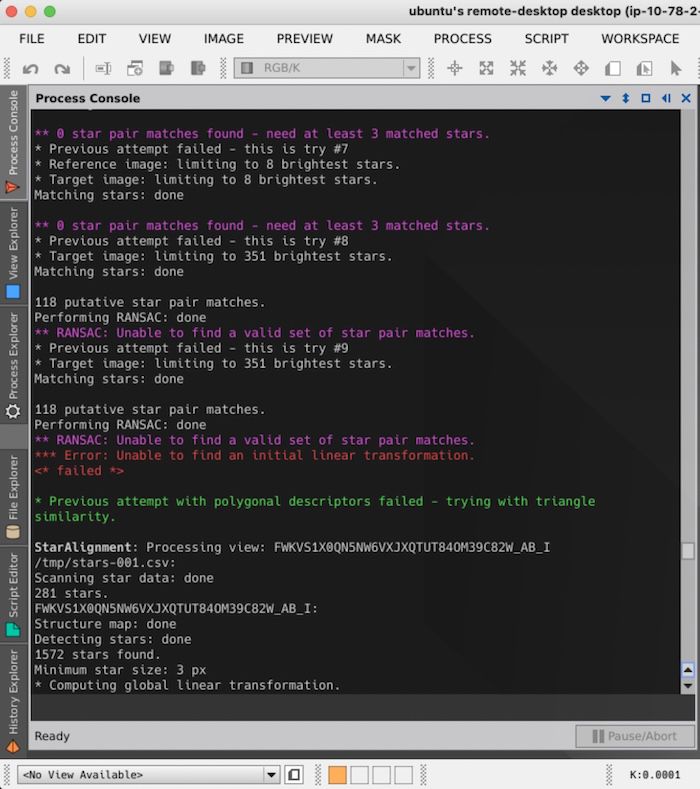700x789 pixels.
Task: Click the 281 stars line
Action: click(71, 593)
